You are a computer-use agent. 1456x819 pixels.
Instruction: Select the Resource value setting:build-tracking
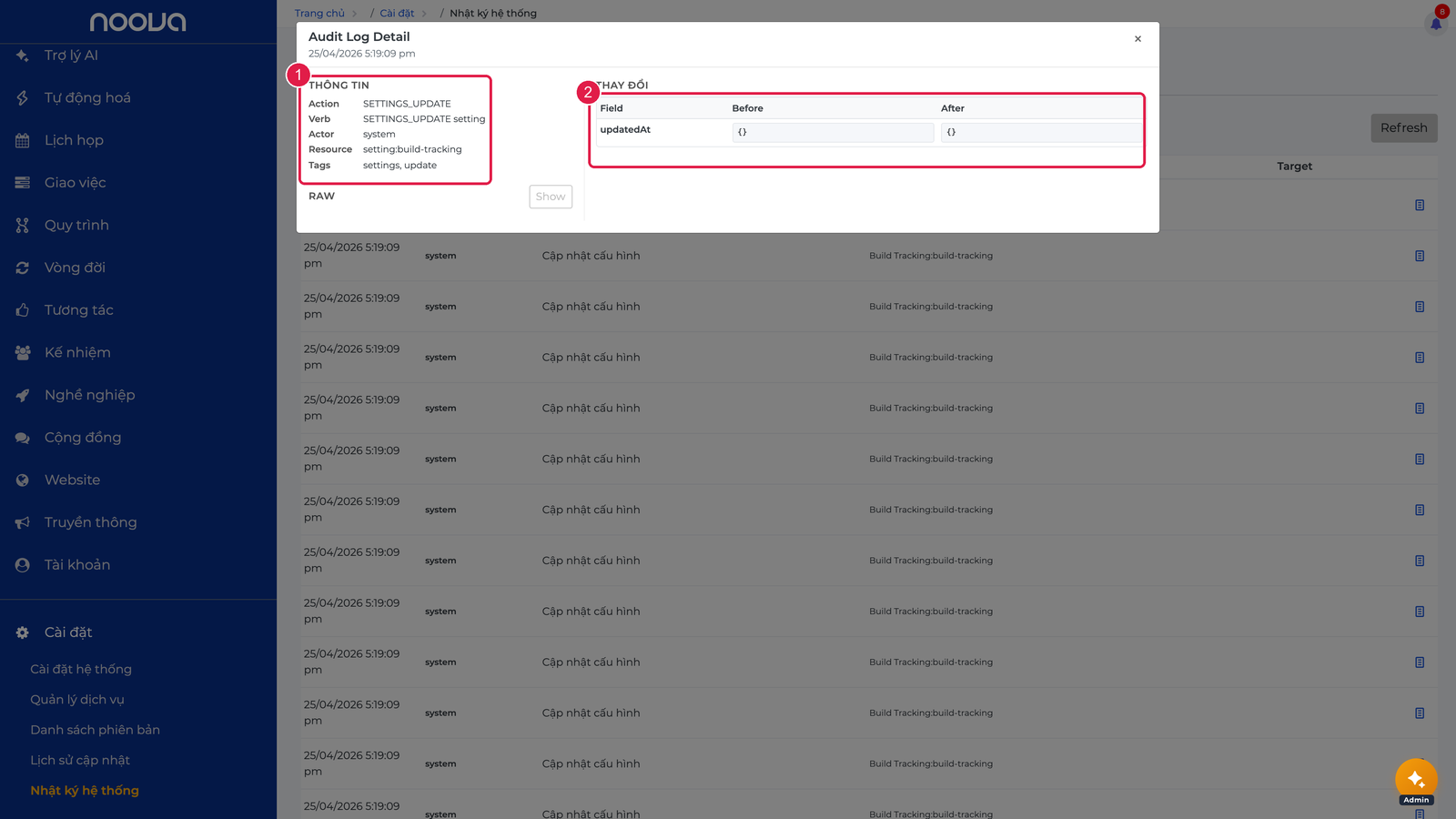(412, 149)
